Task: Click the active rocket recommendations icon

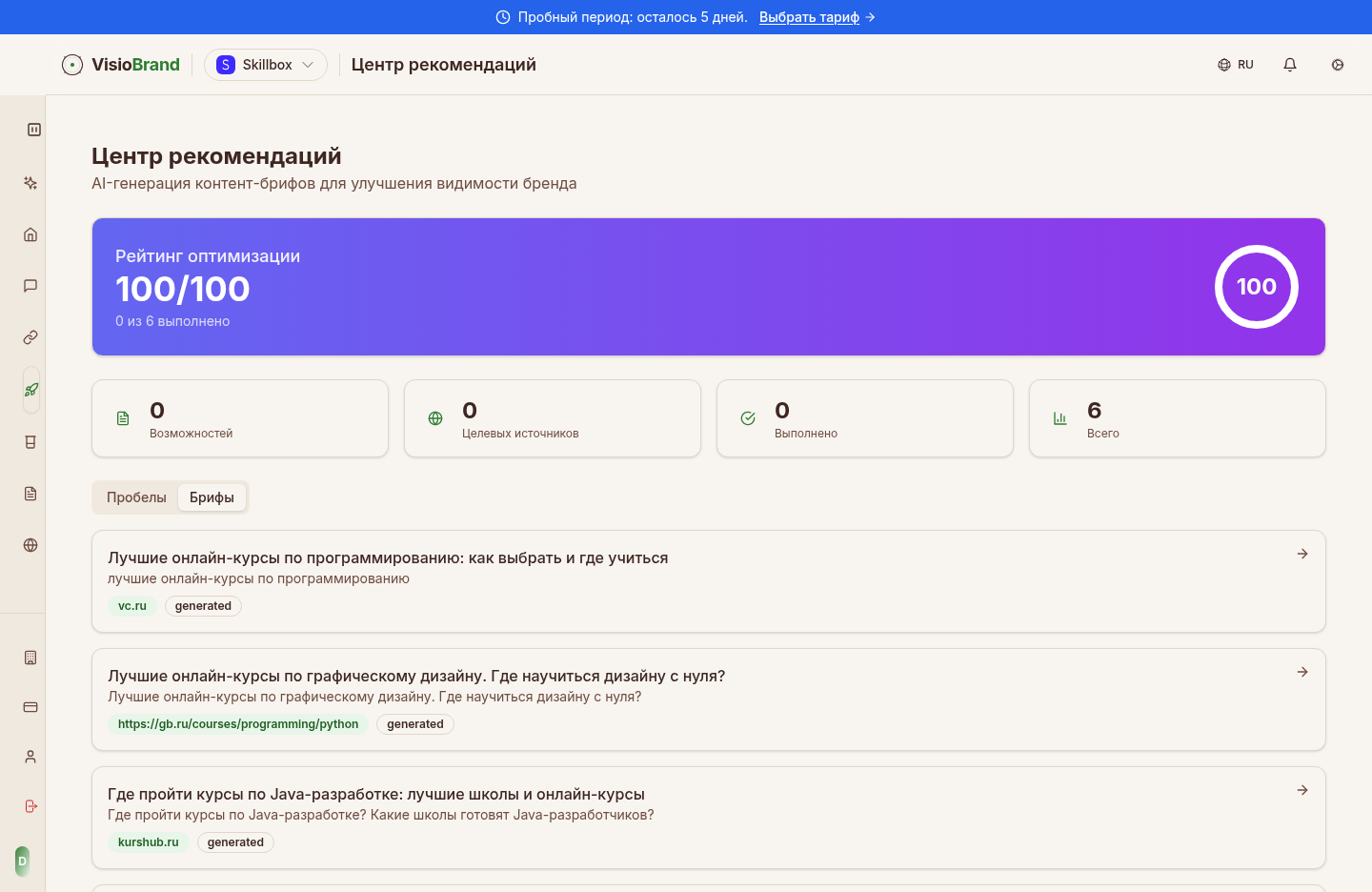Action: point(30,390)
